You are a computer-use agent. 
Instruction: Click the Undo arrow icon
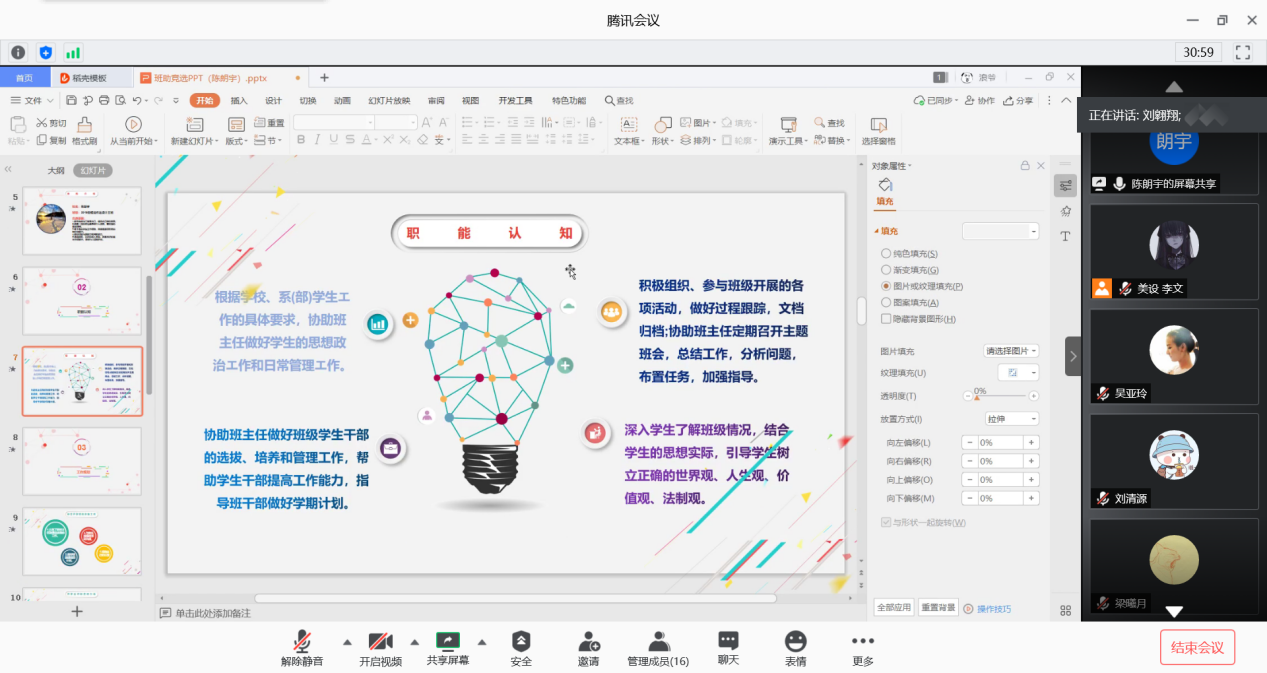coord(137,100)
